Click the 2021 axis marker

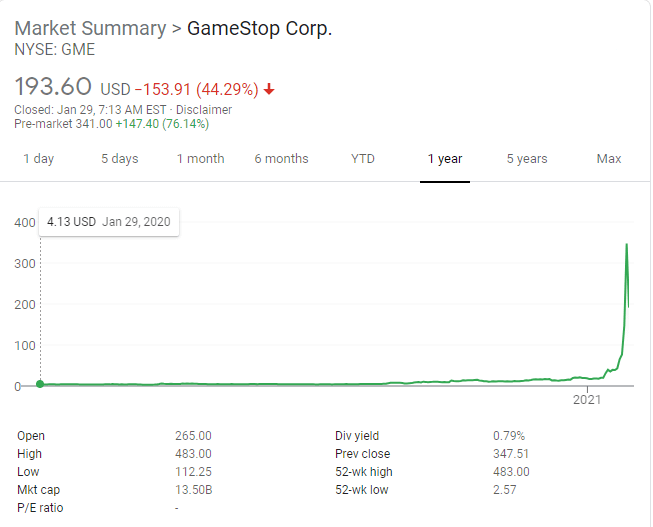[587, 400]
